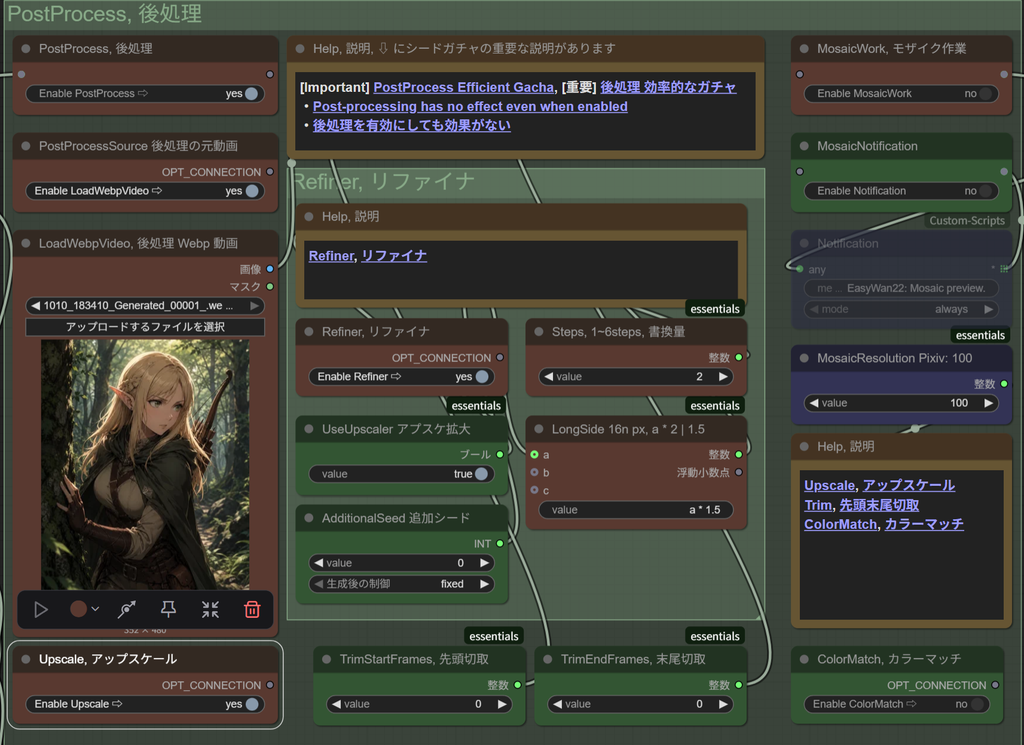Delete node with the red trash icon

[252, 610]
